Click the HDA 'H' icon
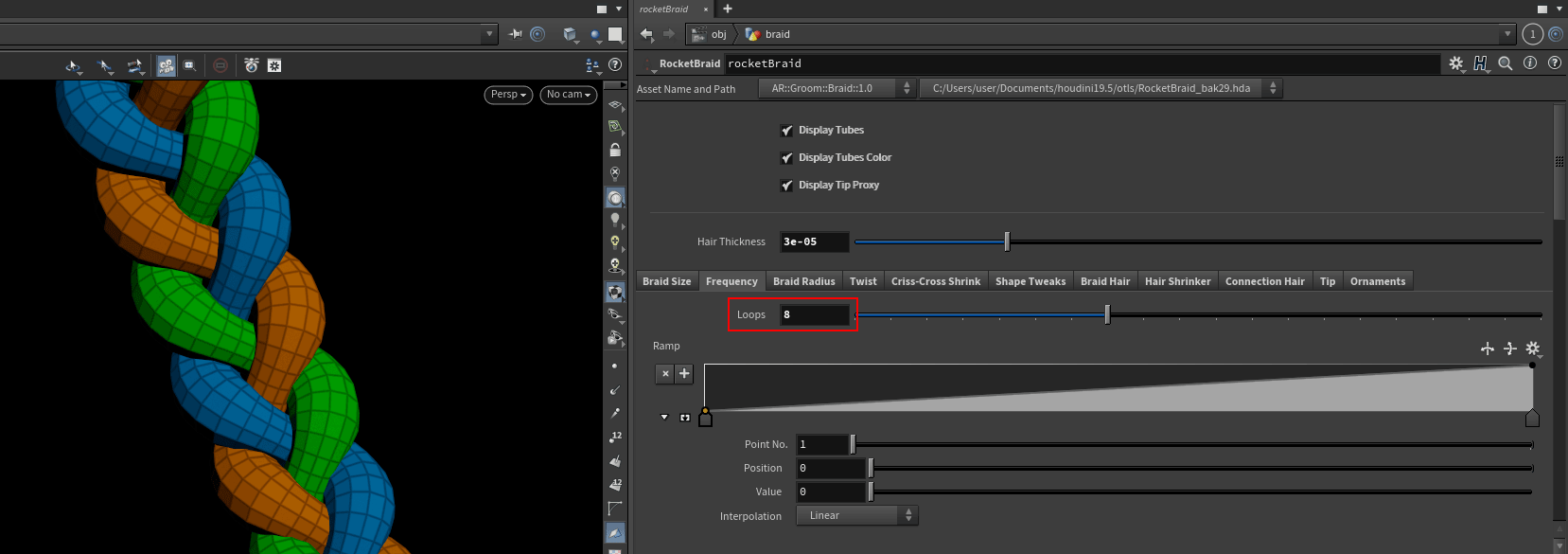 [x=1481, y=63]
